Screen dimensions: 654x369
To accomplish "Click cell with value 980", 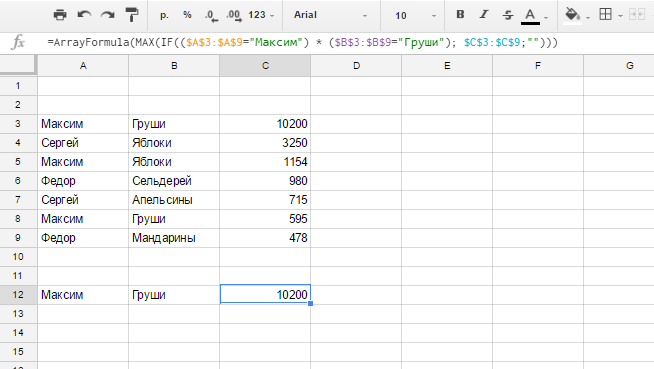I will (265, 181).
